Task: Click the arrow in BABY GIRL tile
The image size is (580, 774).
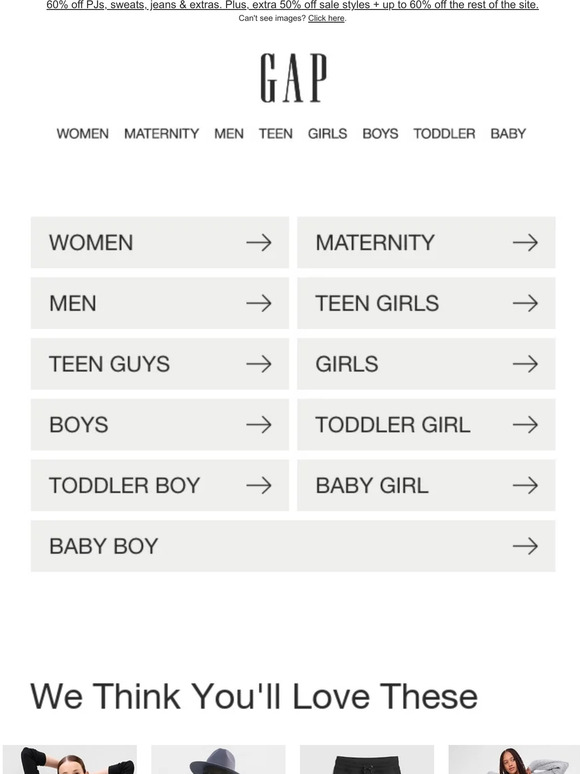Action: pos(525,485)
